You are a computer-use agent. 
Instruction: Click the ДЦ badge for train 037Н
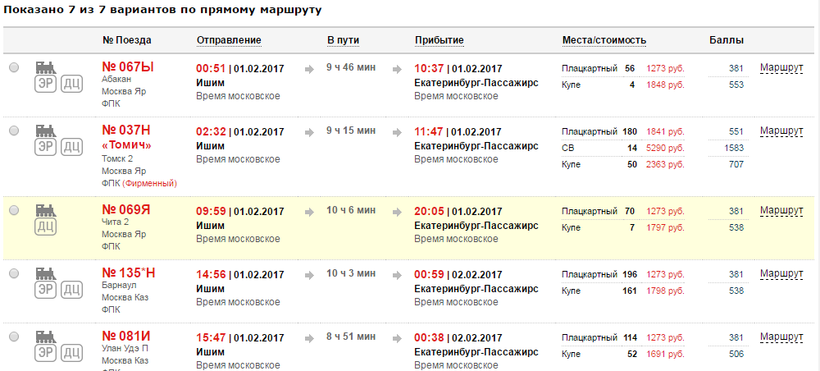[72, 148]
